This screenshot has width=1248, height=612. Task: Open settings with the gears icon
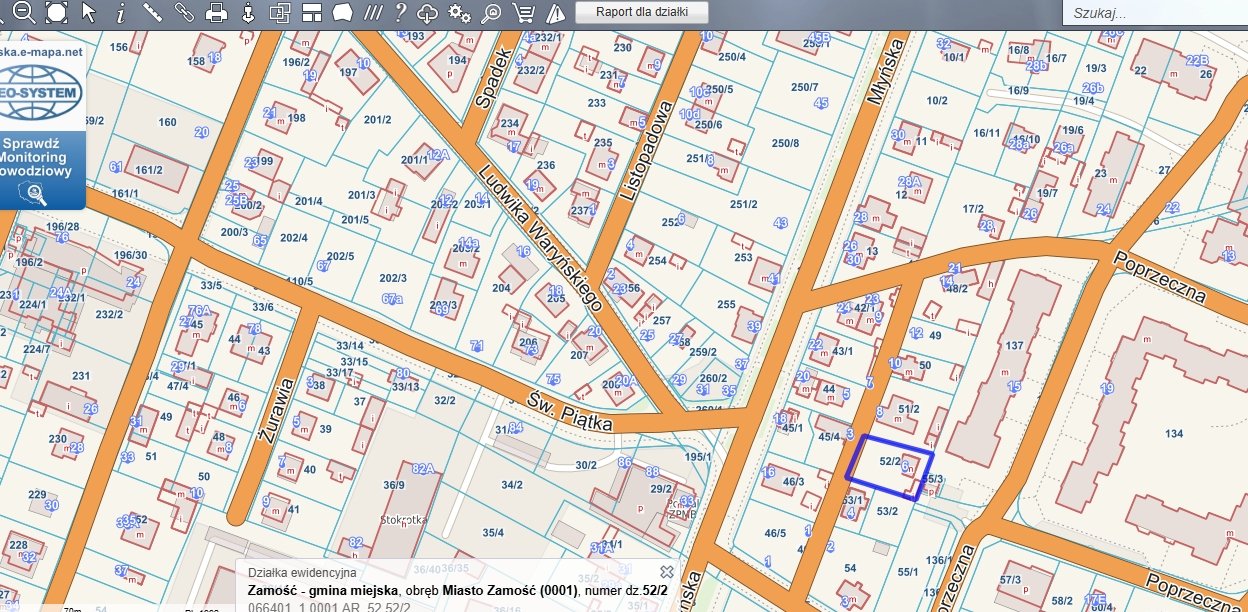460,12
